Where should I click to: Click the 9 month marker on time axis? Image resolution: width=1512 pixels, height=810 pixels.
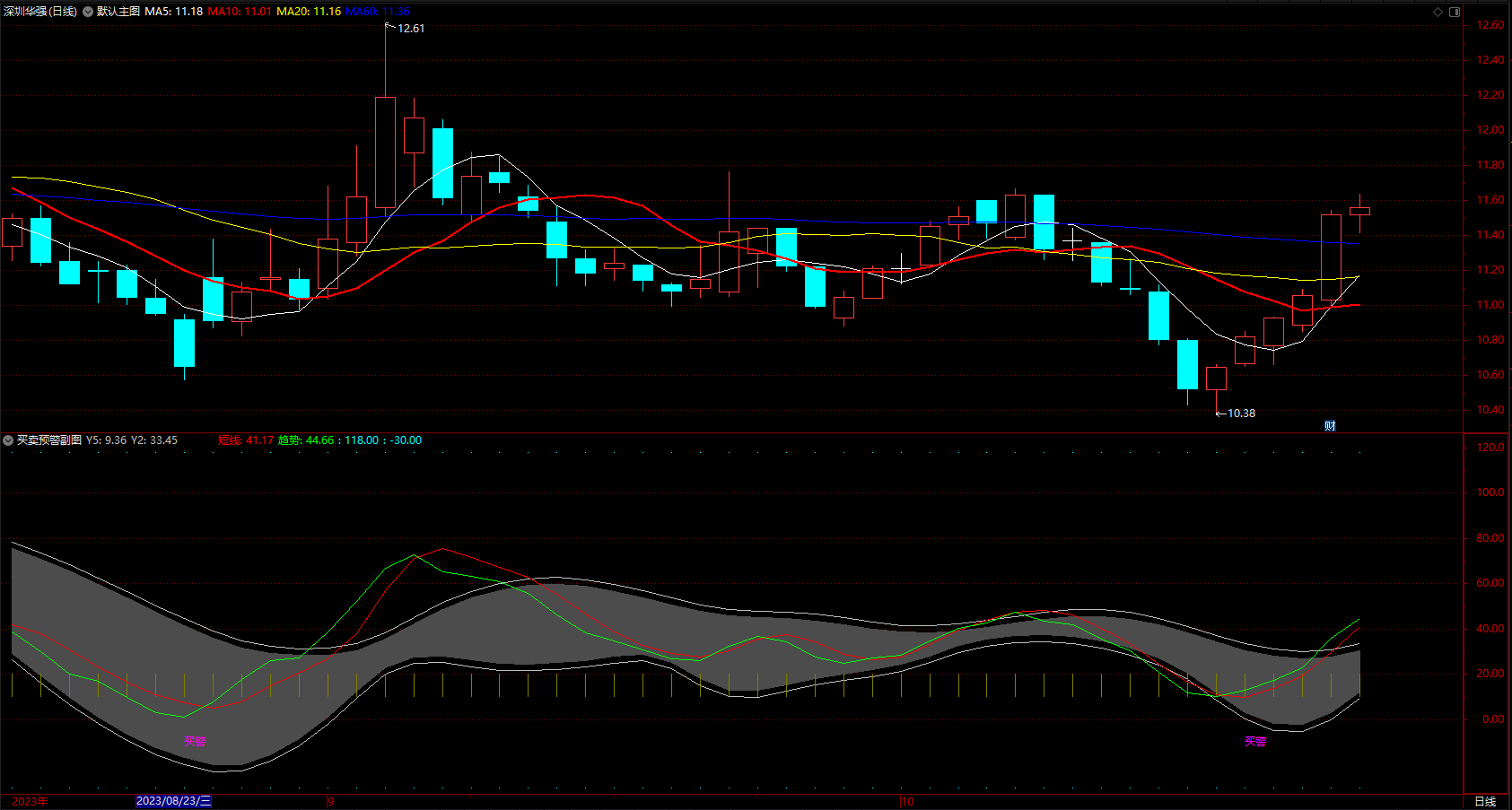point(330,801)
